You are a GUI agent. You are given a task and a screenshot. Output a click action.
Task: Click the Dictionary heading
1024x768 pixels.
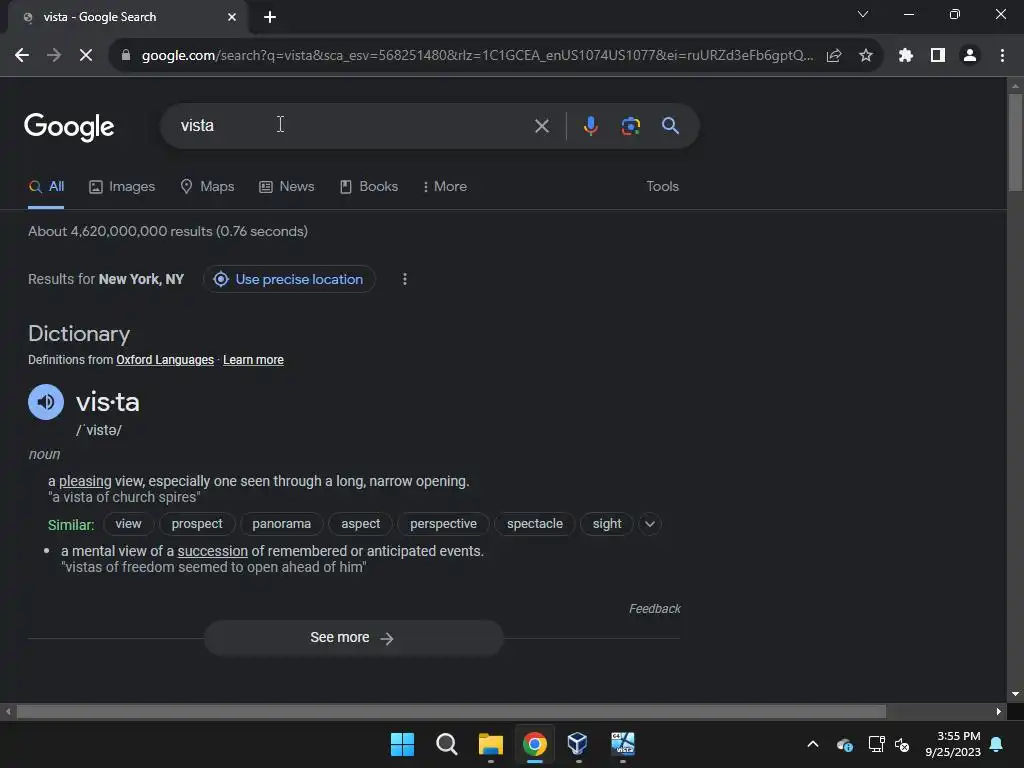[79, 334]
